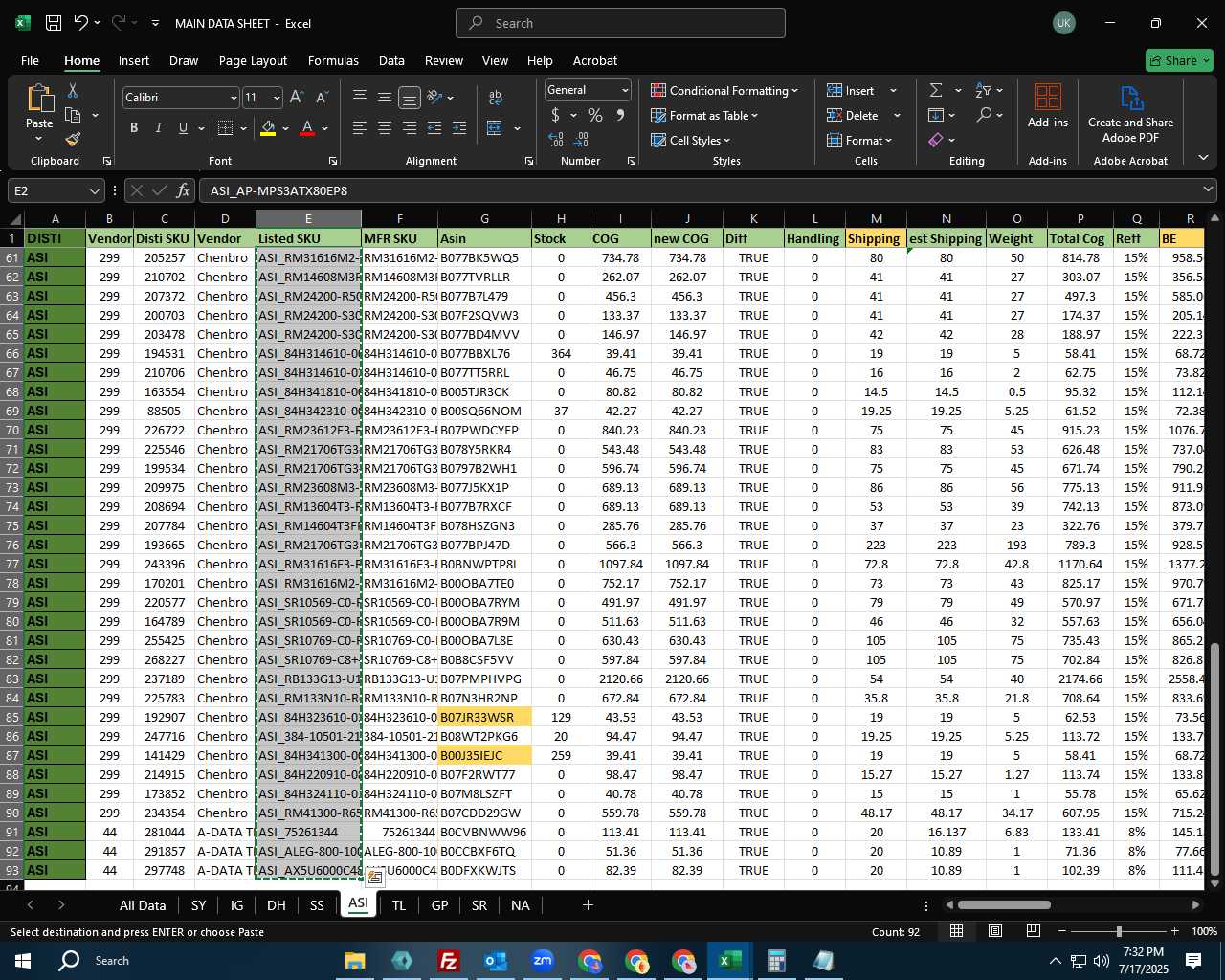Decrease font size with small A icon
The image size is (1225, 980).
click(322, 97)
